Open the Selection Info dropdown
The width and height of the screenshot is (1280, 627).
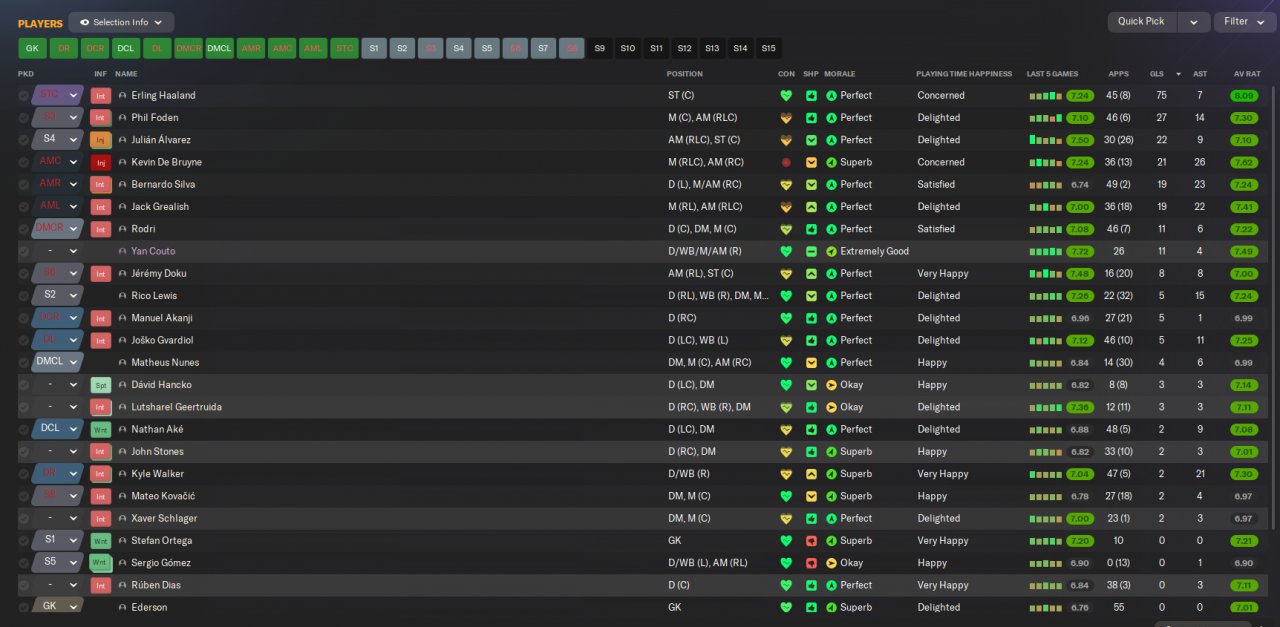[x=121, y=22]
